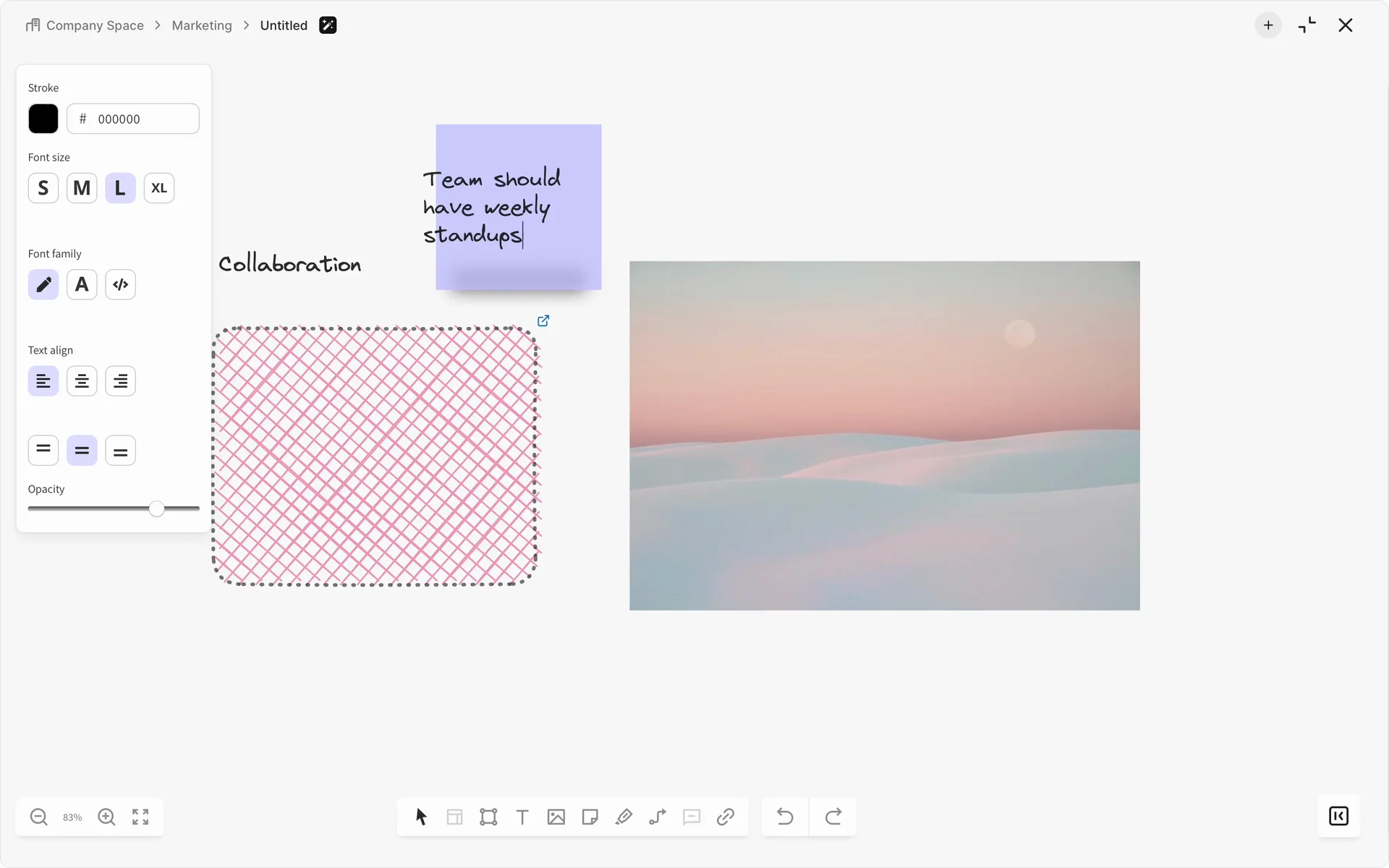The height and width of the screenshot is (868, 1389).
Task: Zoom in on the canvas
Action: point(106,817)
